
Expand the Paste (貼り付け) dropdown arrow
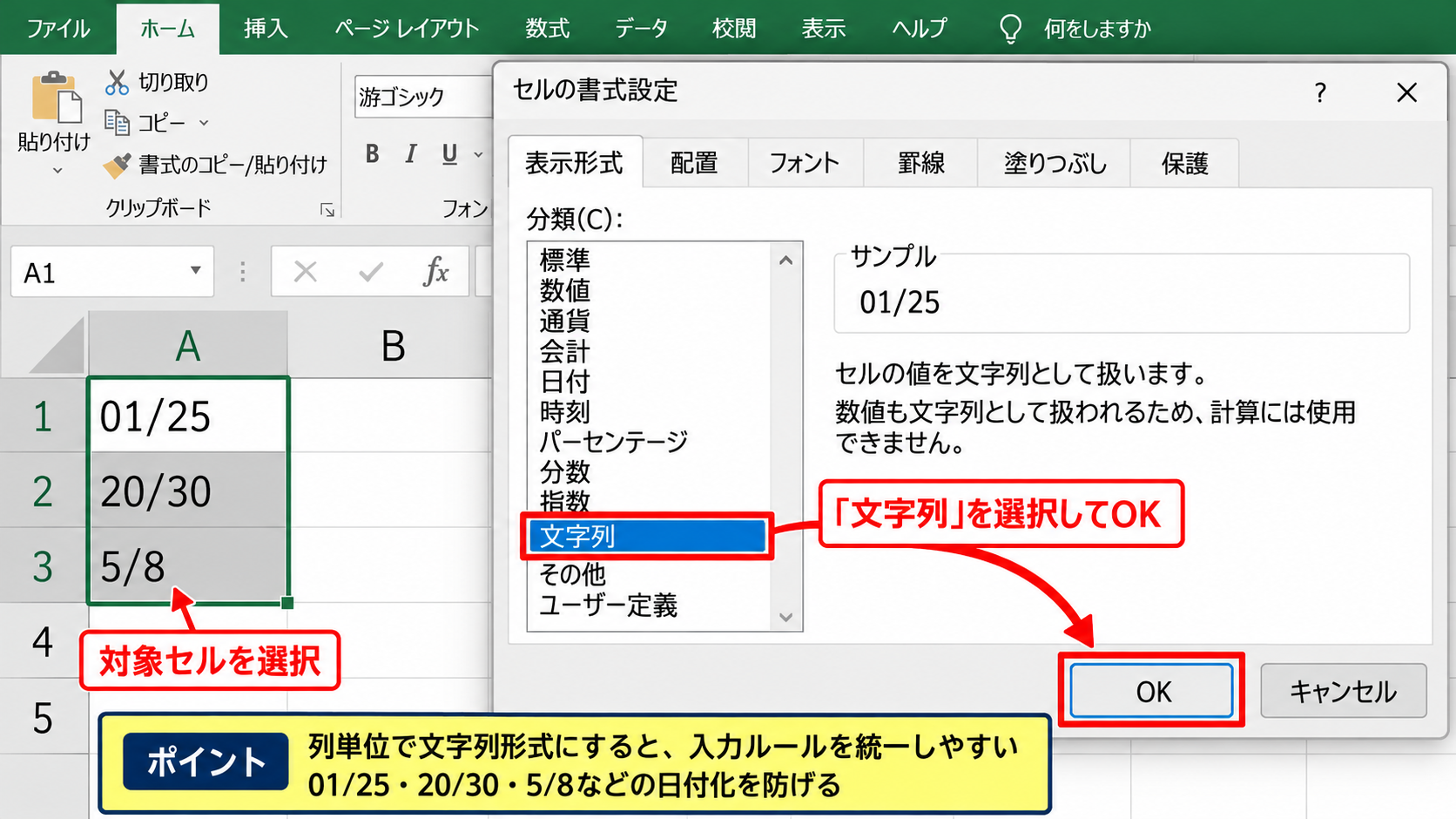57,171
